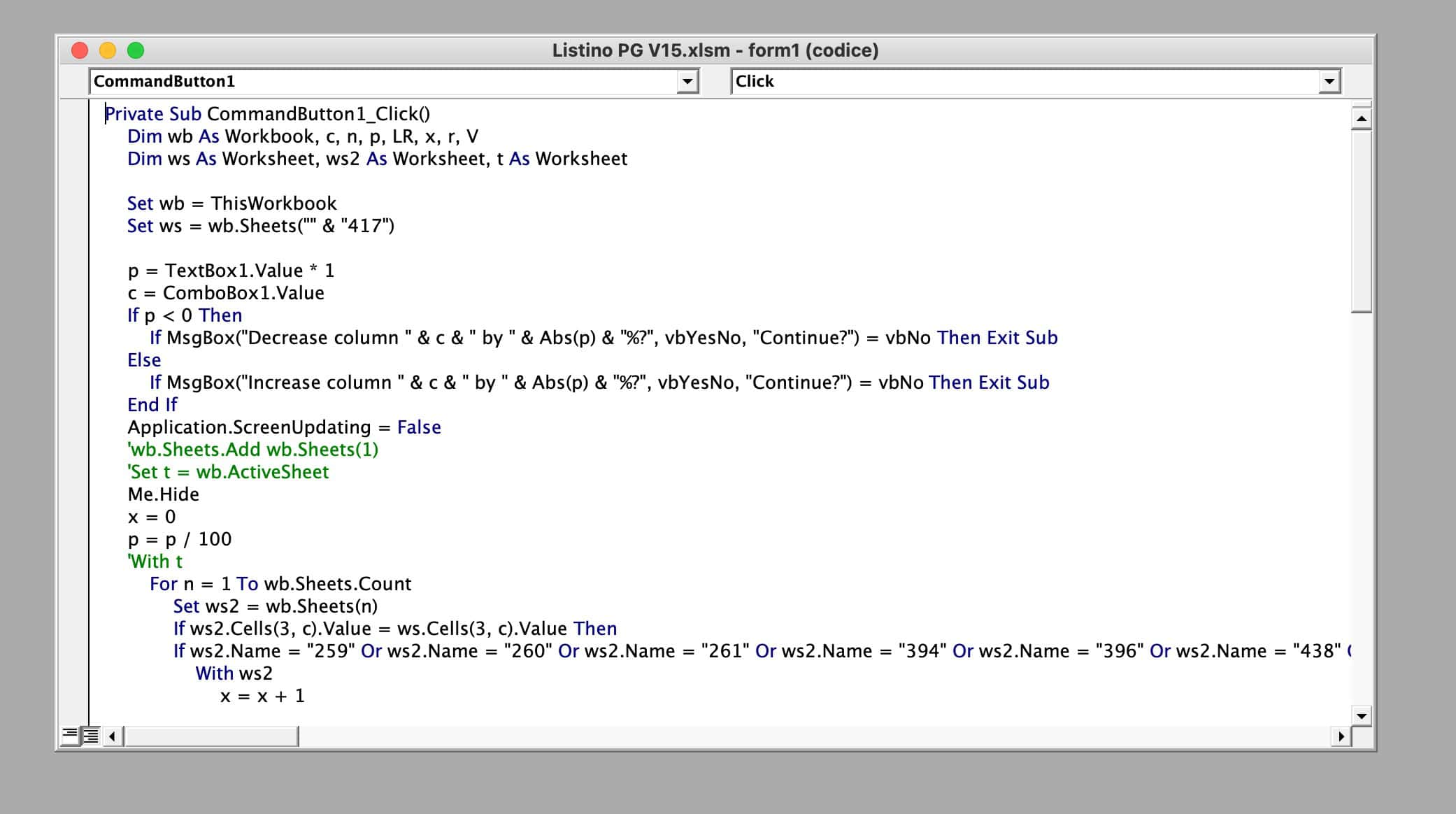
Task: Click the Full Module View icon
Action: (91, 735)
